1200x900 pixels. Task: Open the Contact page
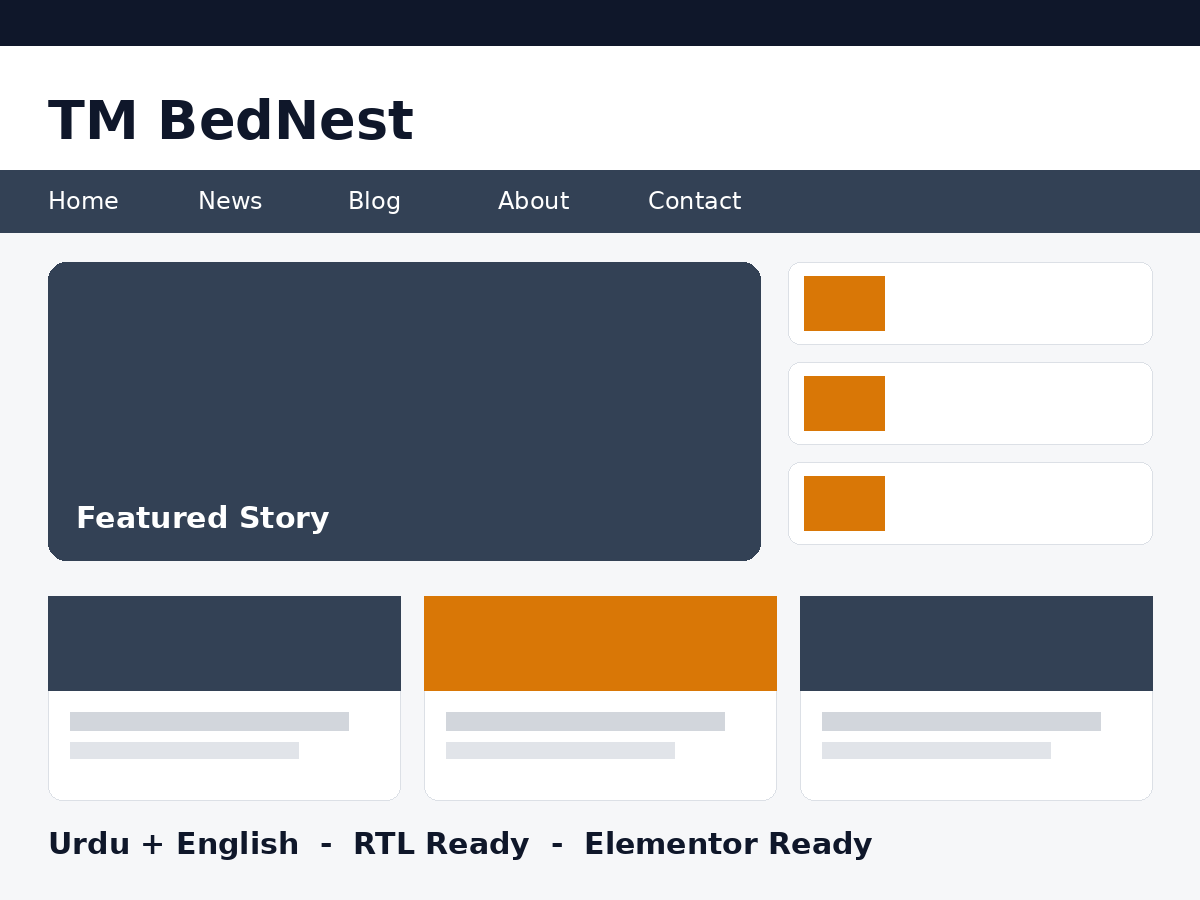[x=694, y=201]
